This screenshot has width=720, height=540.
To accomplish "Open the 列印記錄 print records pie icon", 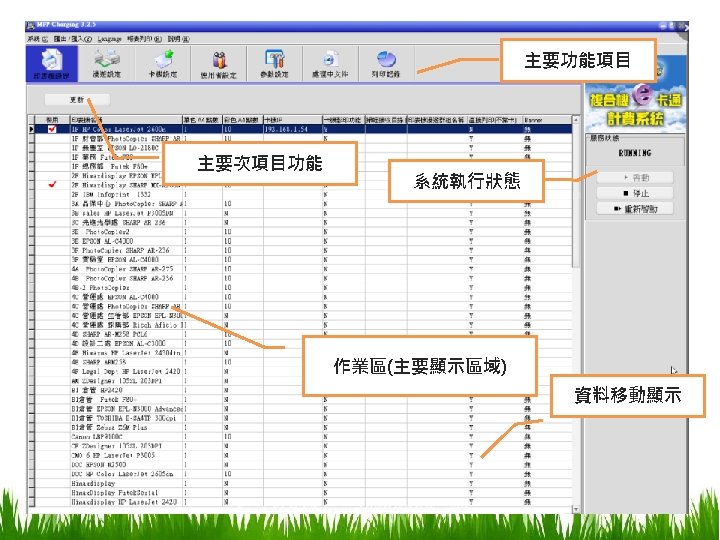I will [x=386, y=64].
